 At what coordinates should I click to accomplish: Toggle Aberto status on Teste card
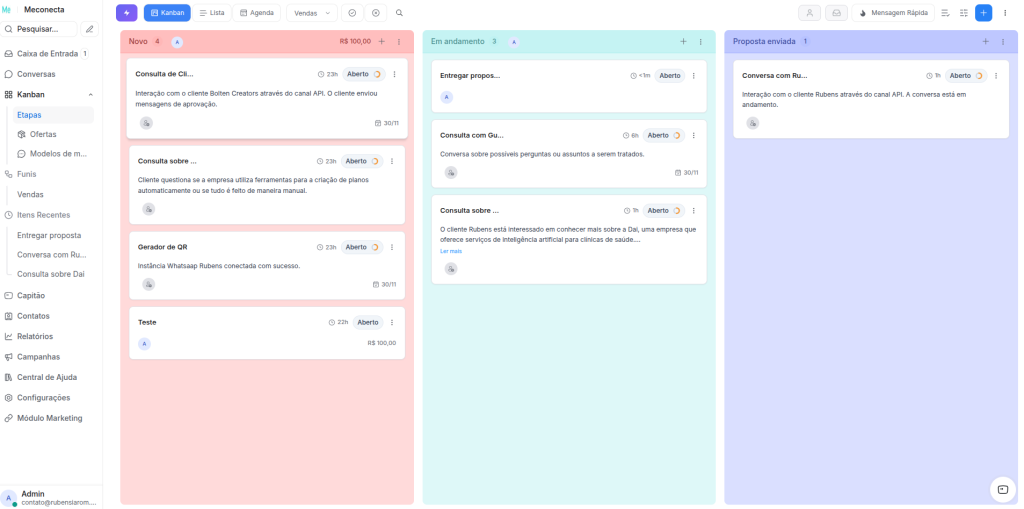pos(368,322)
